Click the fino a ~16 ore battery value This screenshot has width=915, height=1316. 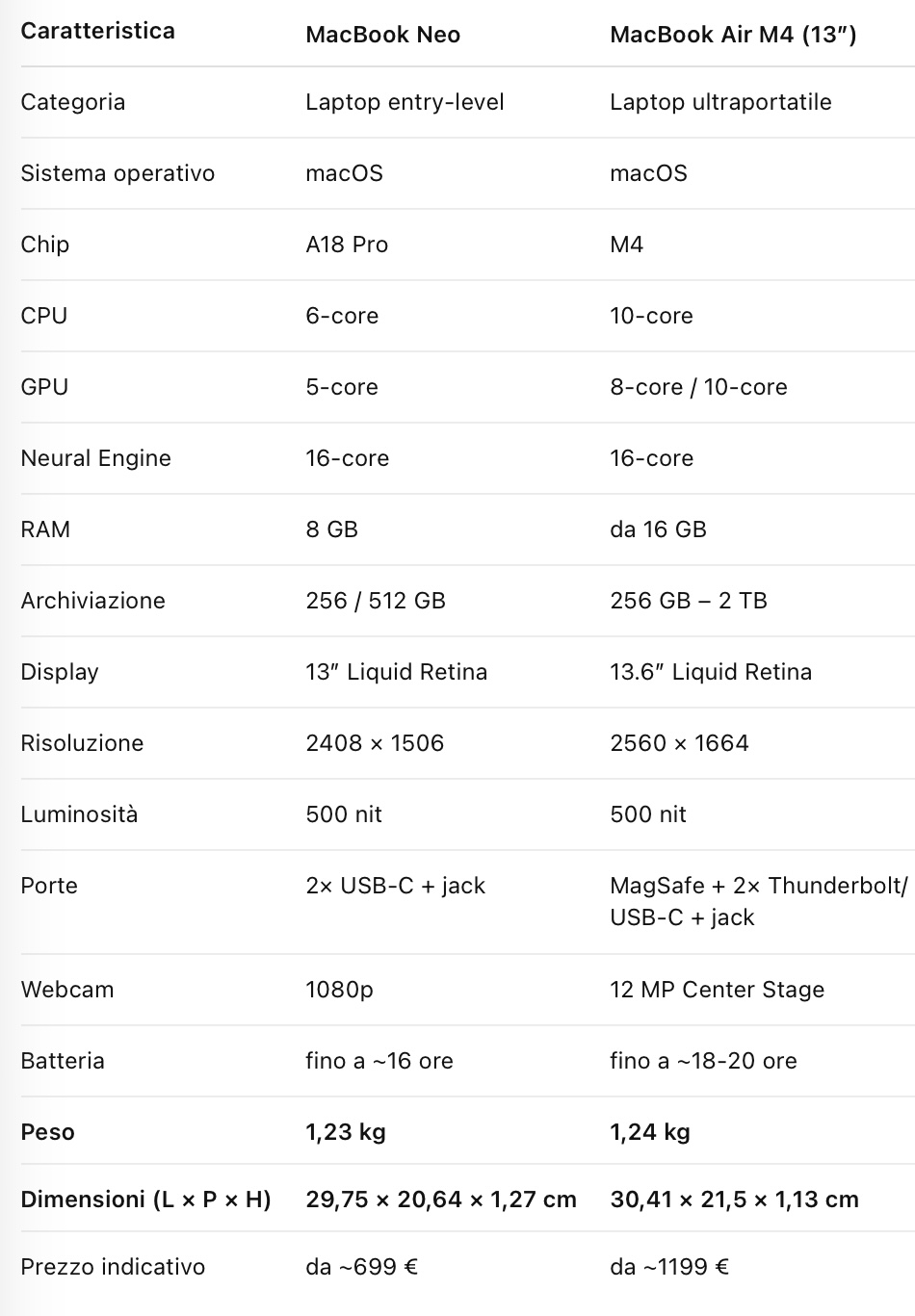tap(379, 1061)
